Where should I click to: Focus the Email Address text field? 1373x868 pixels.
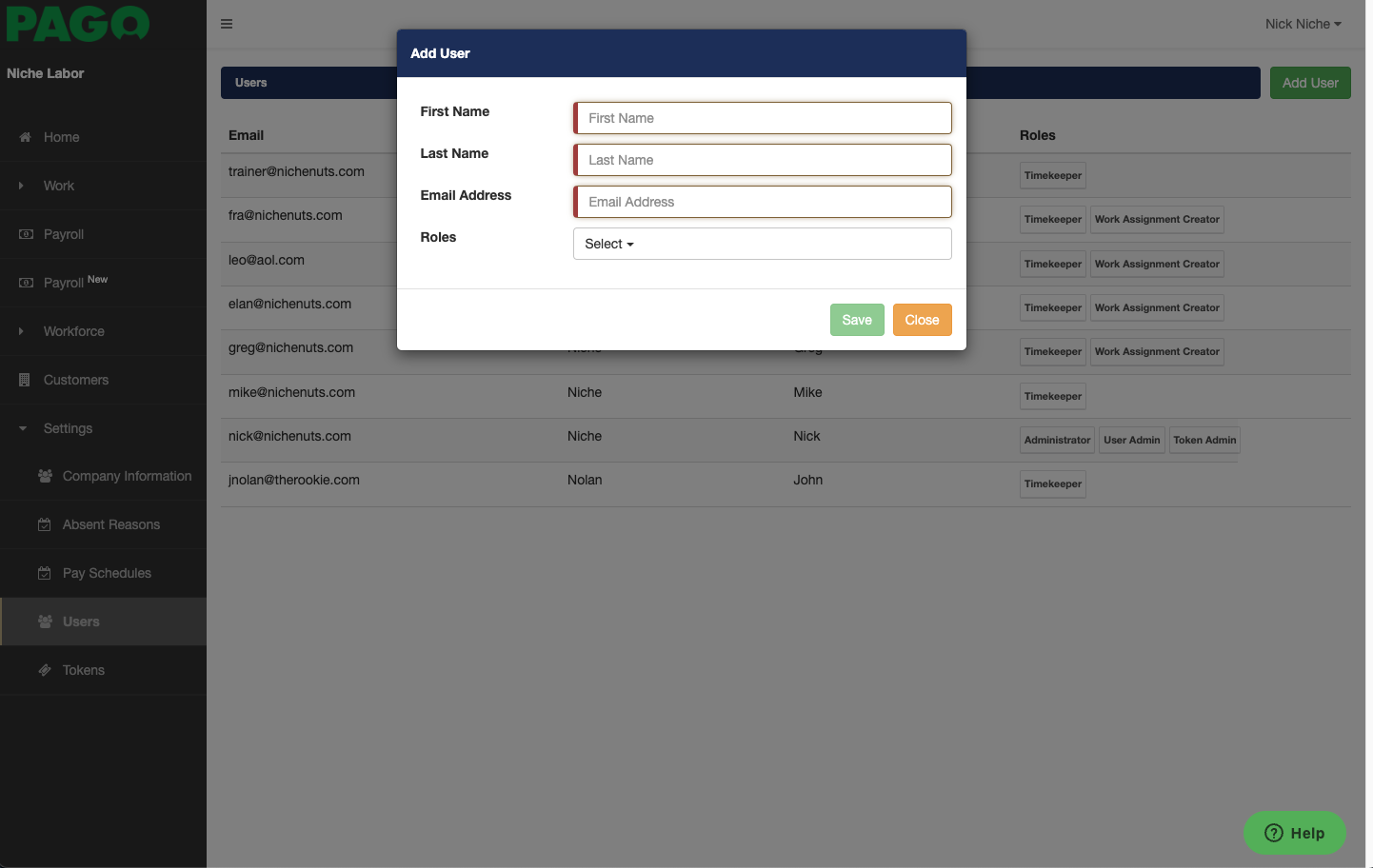[764, 202]
